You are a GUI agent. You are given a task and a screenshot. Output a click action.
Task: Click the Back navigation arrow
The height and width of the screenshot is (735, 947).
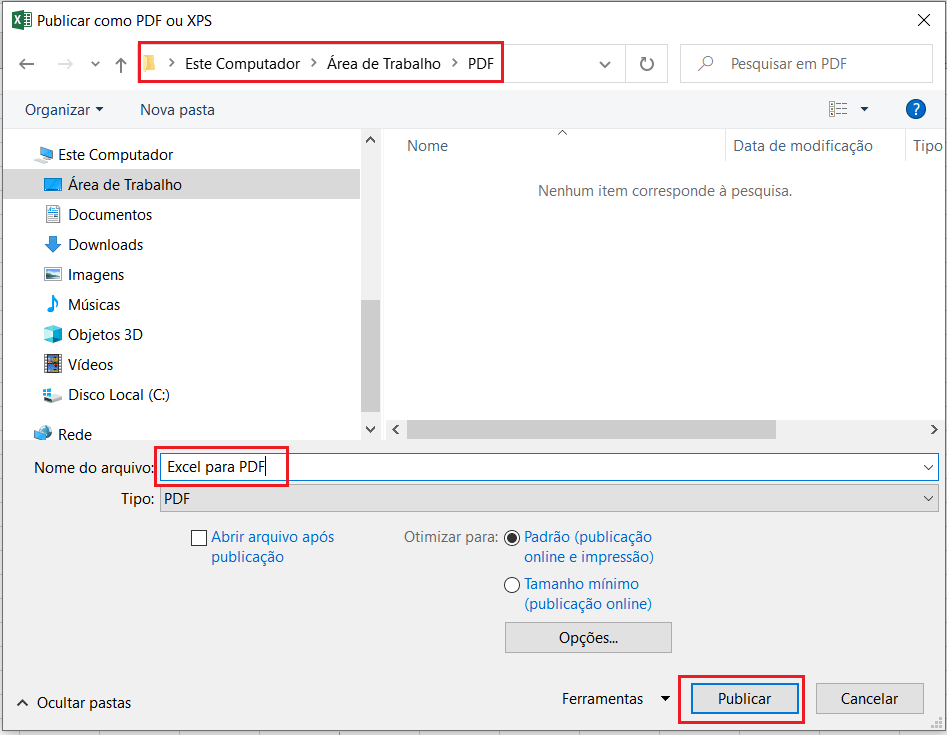click(27, 64)
